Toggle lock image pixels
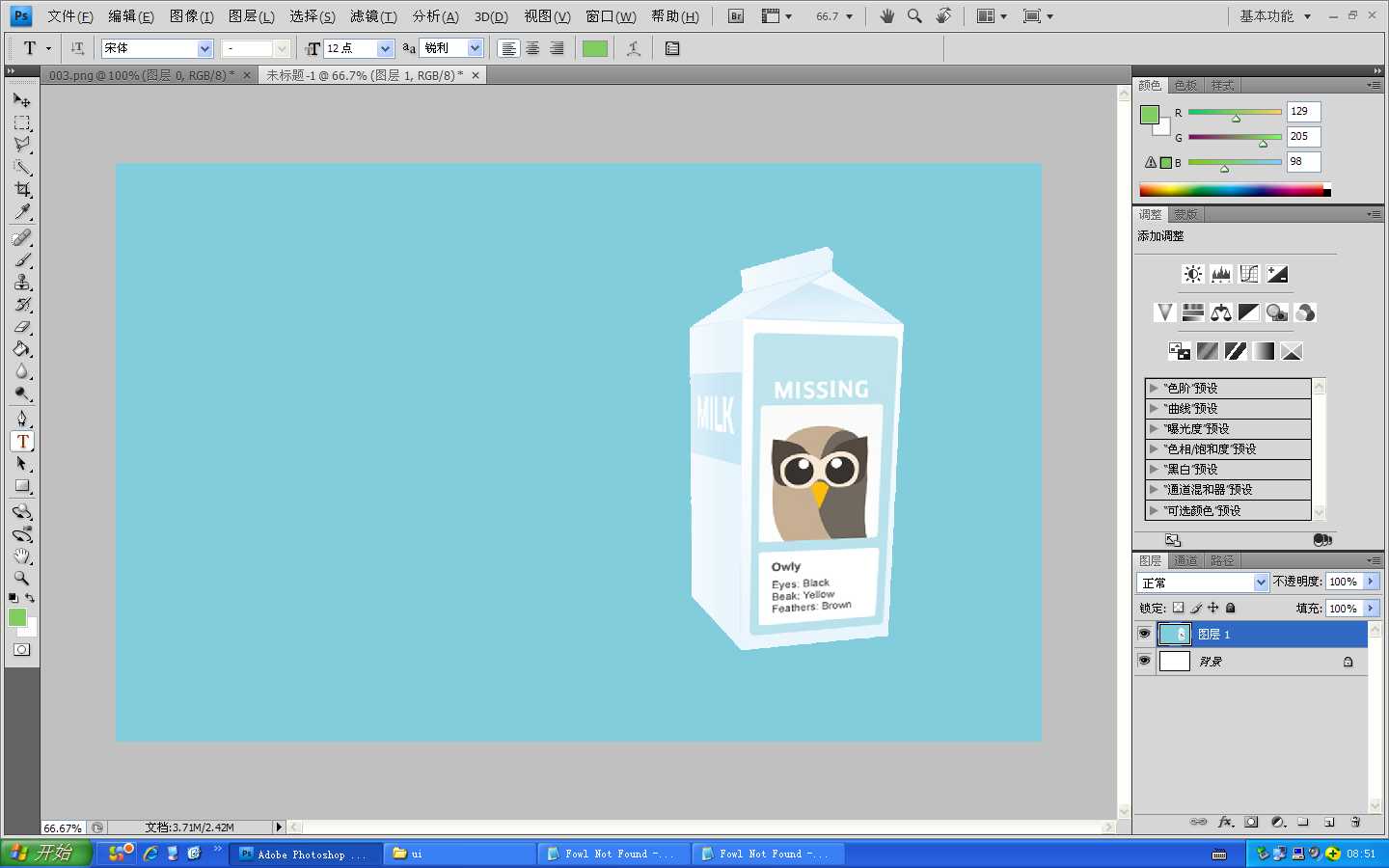The height and width of the screenshot is (868, 1389). click(1196, 608)
